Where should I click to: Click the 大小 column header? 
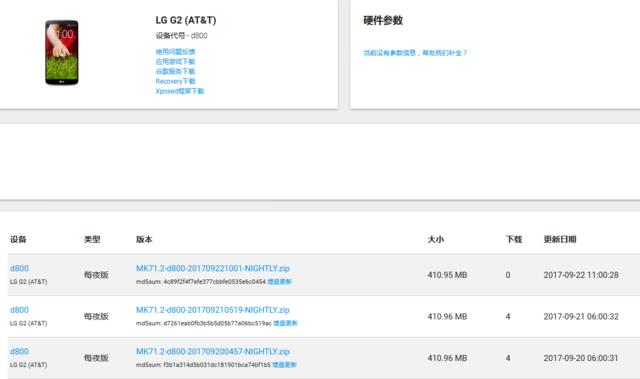[x=436, y=239]
